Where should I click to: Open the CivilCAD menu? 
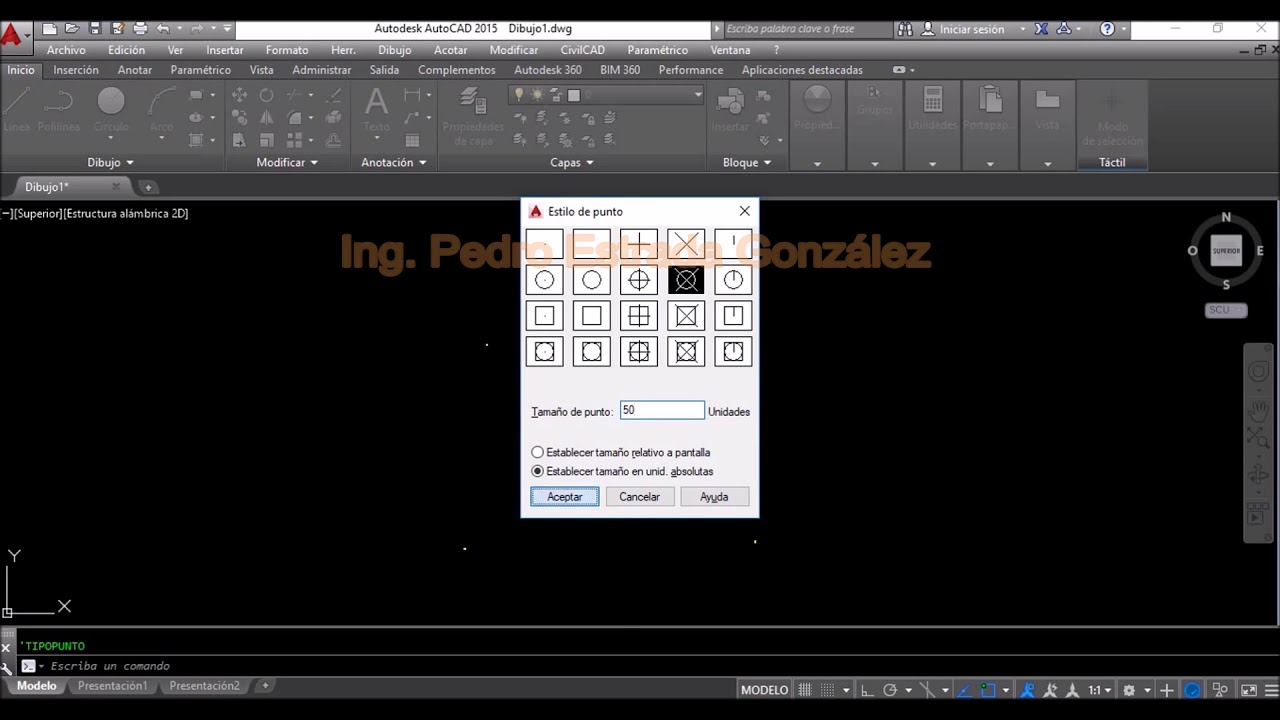[x=583, y=50]
